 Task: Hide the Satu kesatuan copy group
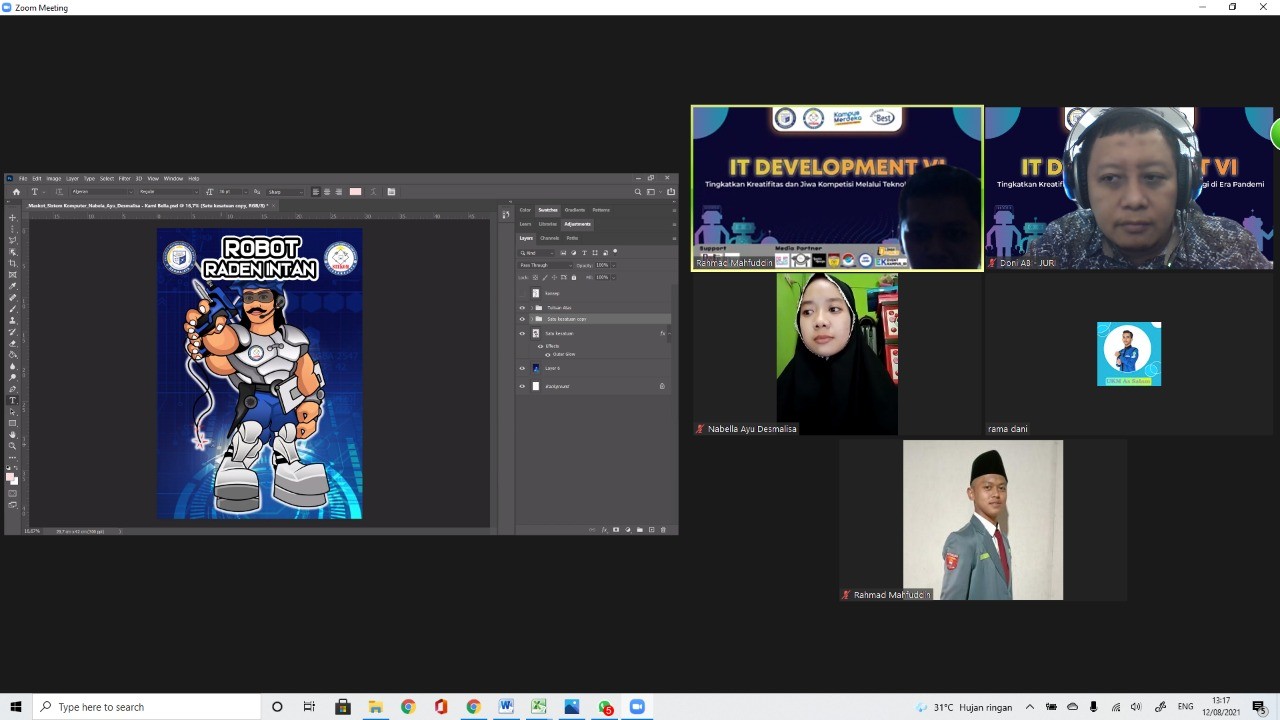[x=522, y=319]
